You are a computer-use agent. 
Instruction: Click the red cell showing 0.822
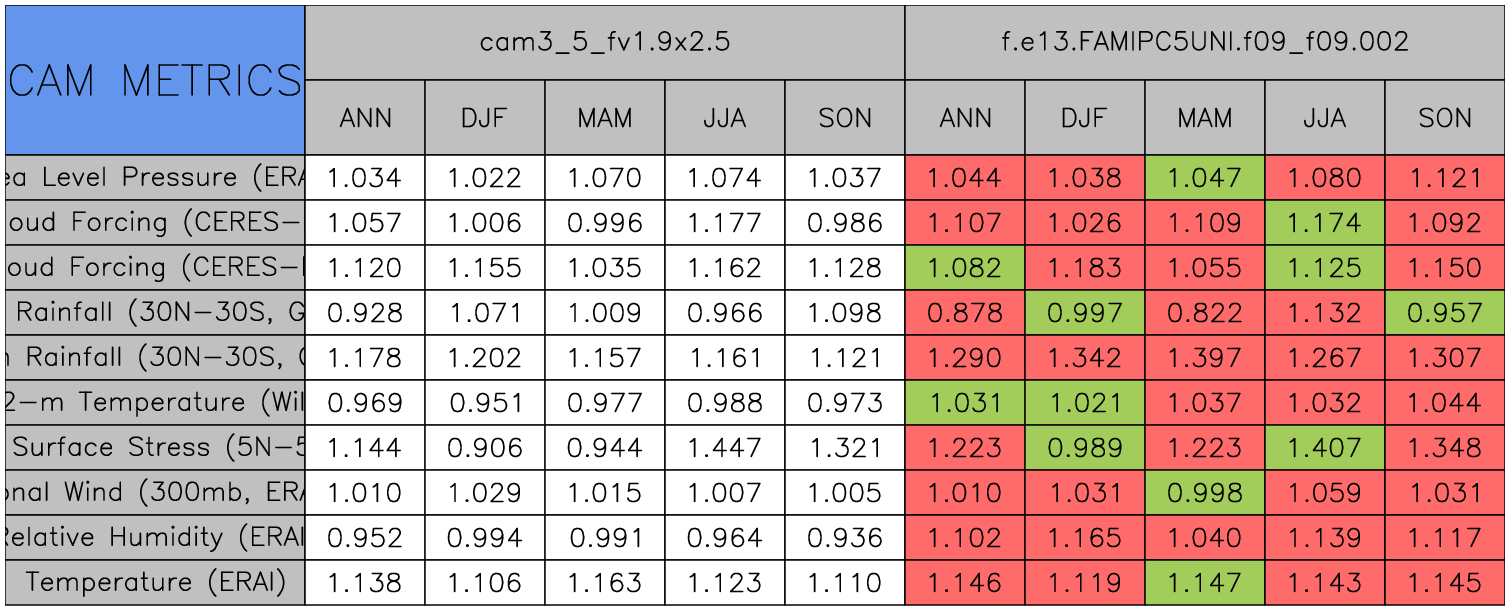1204,313
